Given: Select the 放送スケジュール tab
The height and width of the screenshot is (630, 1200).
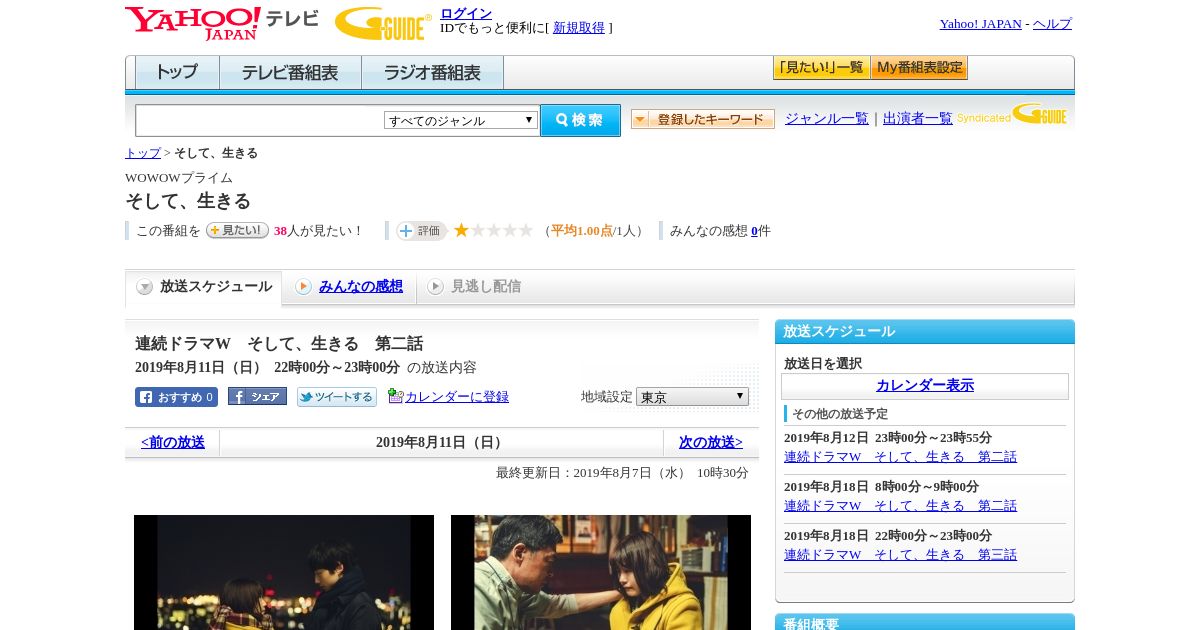Looking at the screenshot, I should click(204, 287).
